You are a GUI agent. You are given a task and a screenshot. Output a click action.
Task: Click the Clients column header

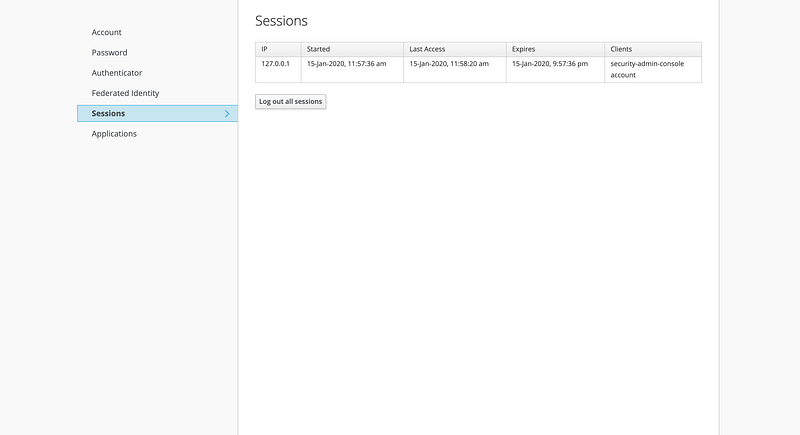653,49
